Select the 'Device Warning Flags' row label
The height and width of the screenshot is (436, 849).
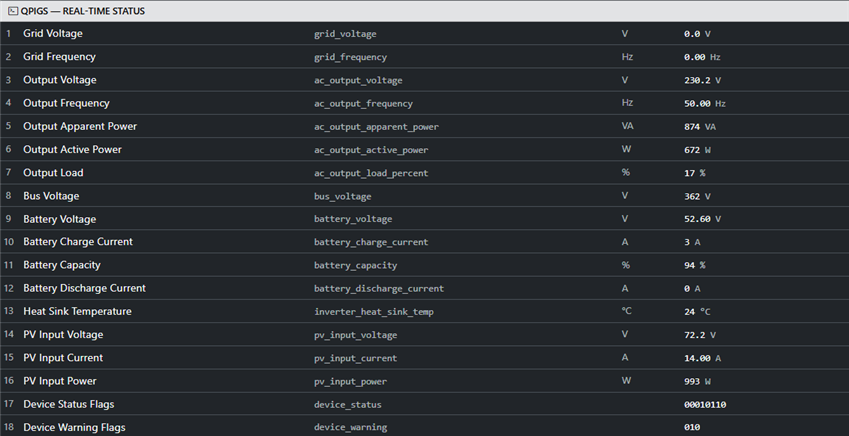point(74,428)
